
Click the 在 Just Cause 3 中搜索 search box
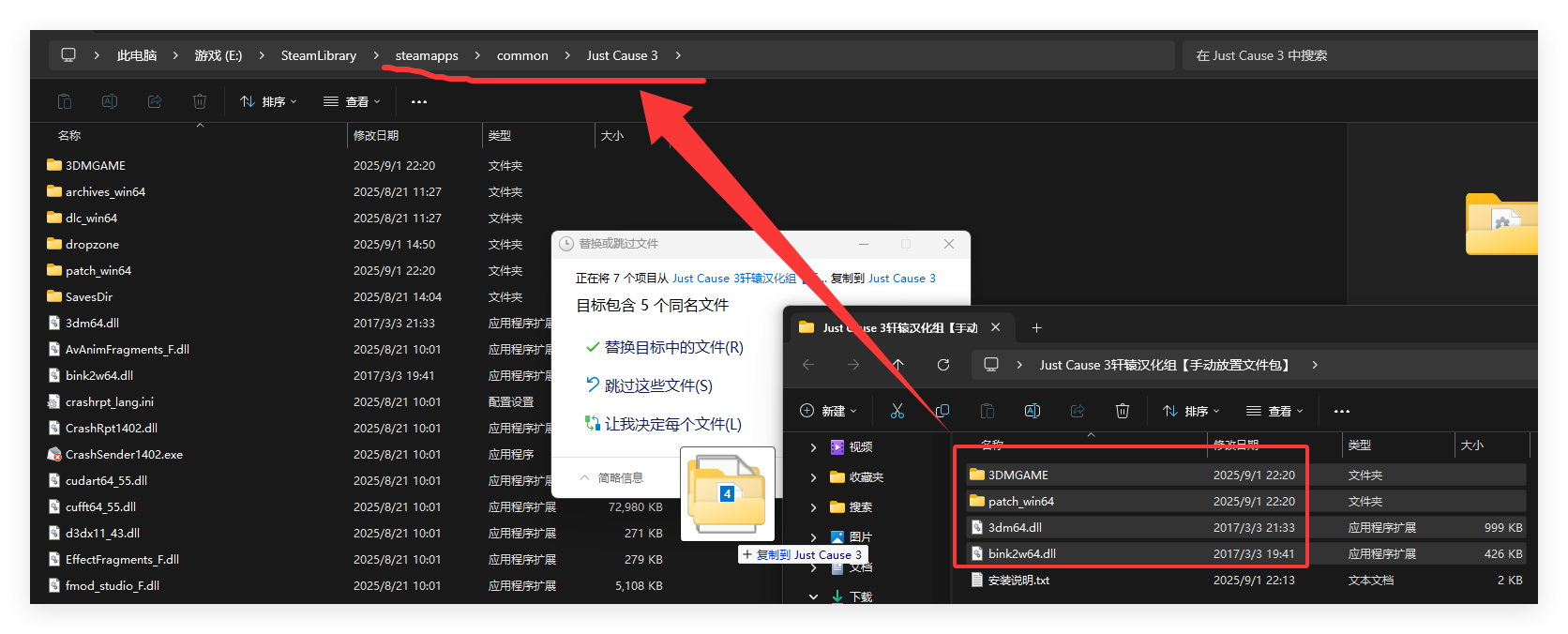point(1360,55)
